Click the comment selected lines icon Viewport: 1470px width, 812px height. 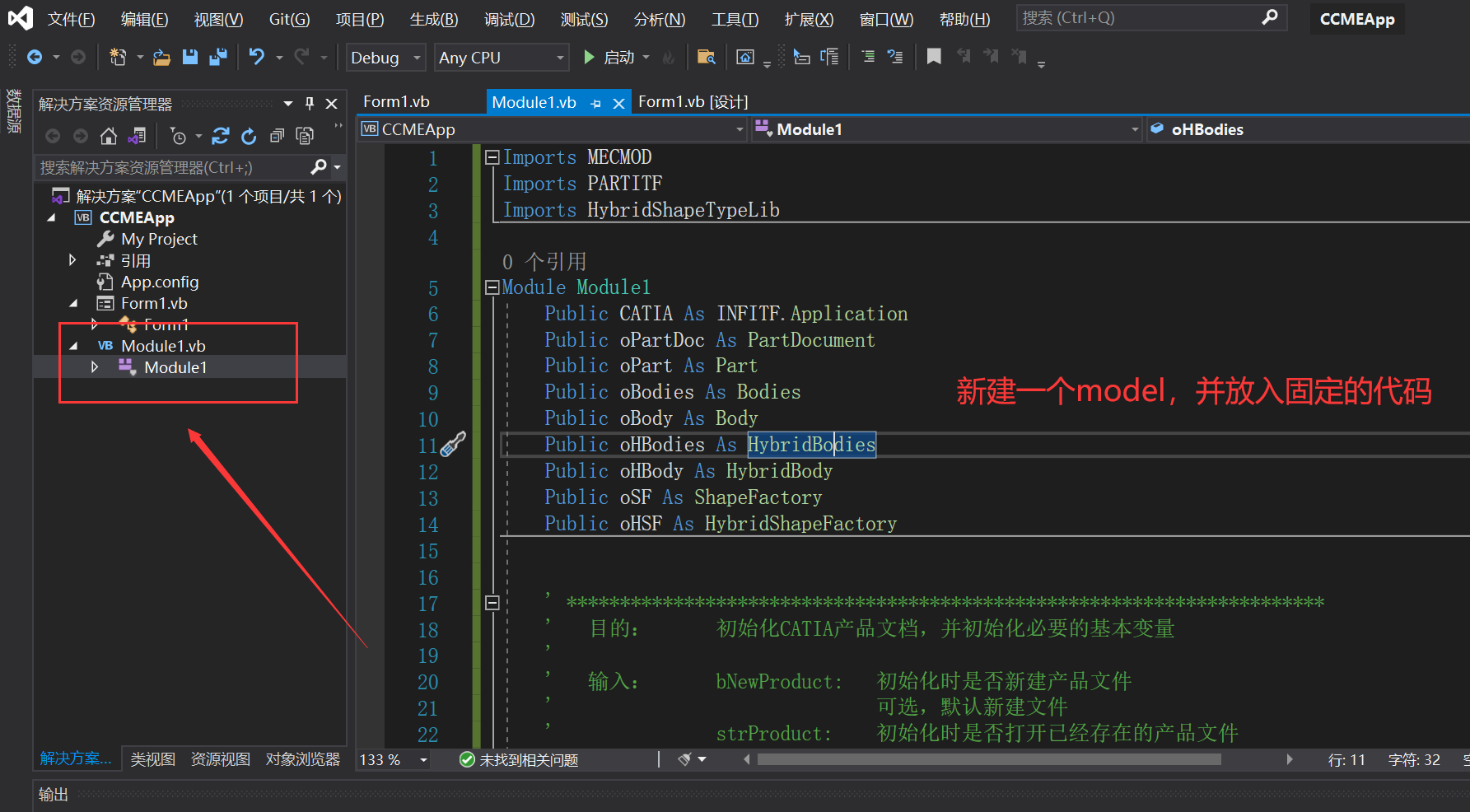868,57
